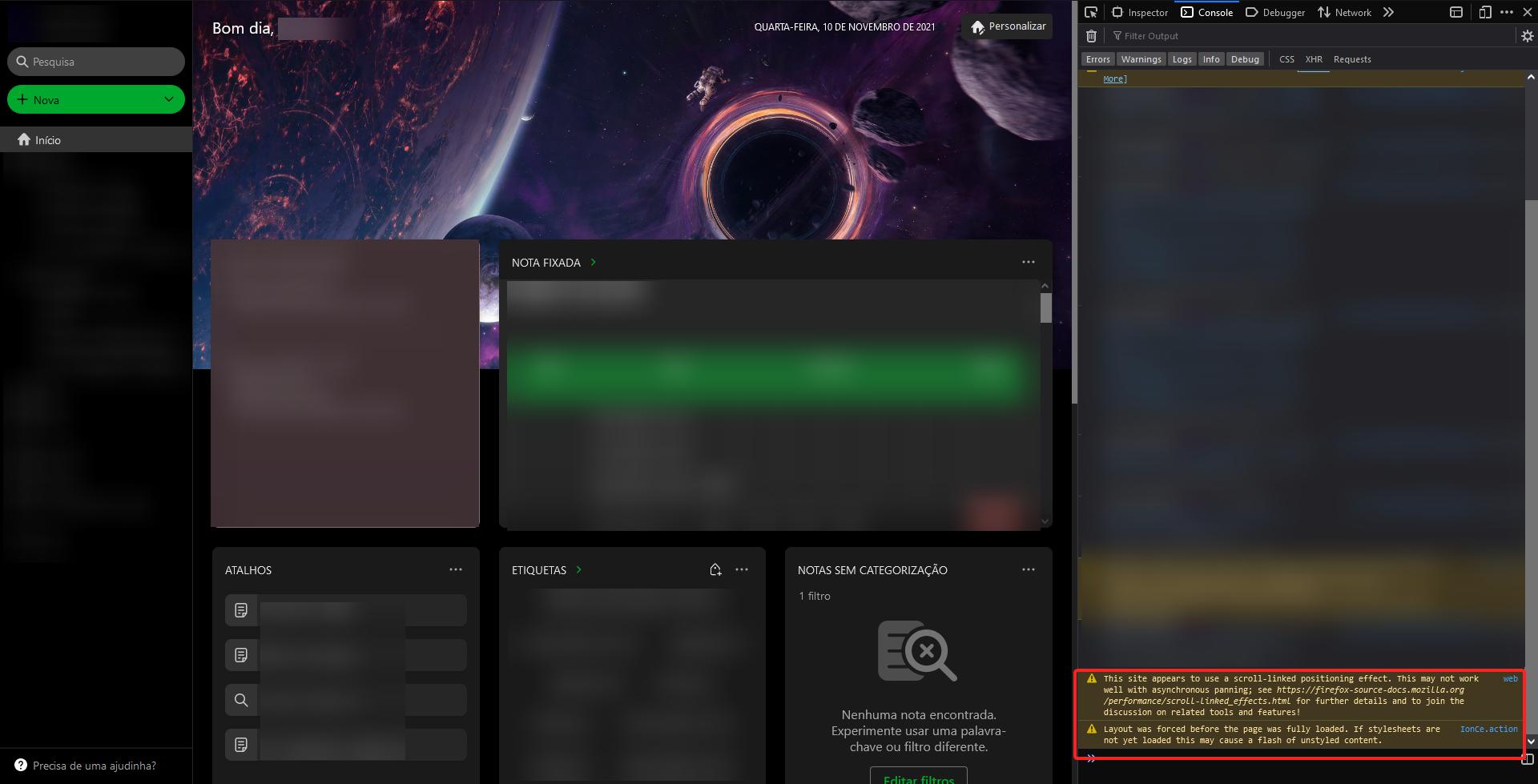This screenshot has width=1538, height=784.
Task: Toggle Responsive Design Mode icon
Action: [x=1485, y=12]
